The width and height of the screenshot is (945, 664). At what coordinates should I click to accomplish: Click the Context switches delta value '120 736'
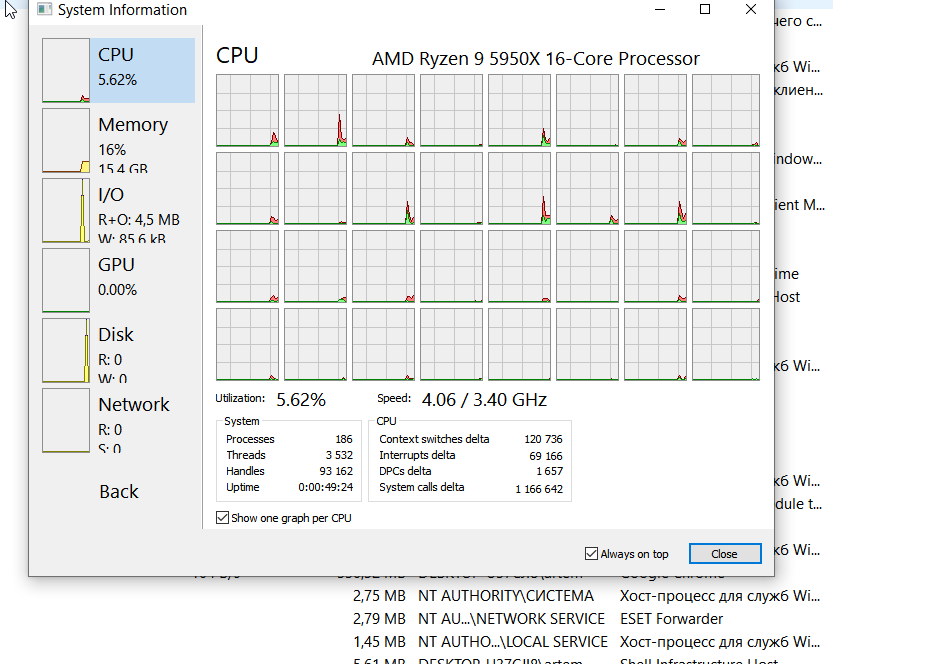click(x=543, y=439)
